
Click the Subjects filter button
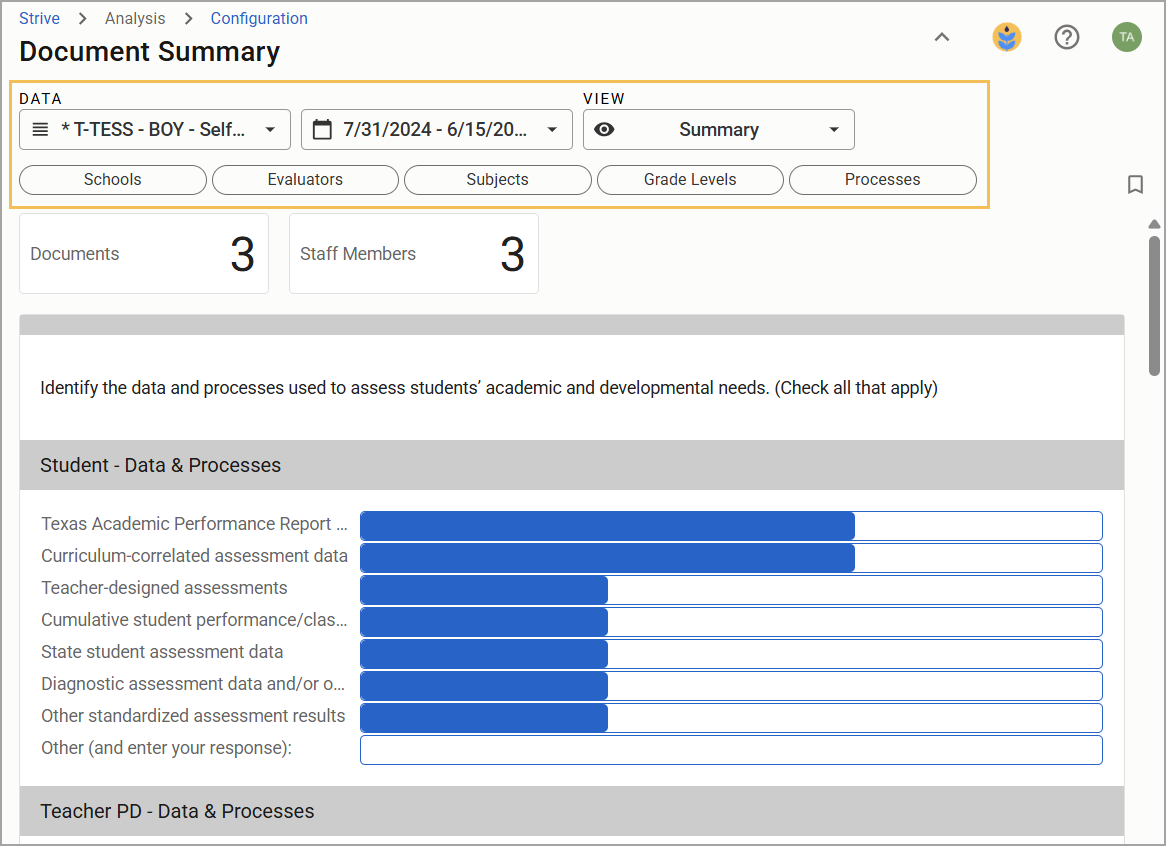pos(497,180)
